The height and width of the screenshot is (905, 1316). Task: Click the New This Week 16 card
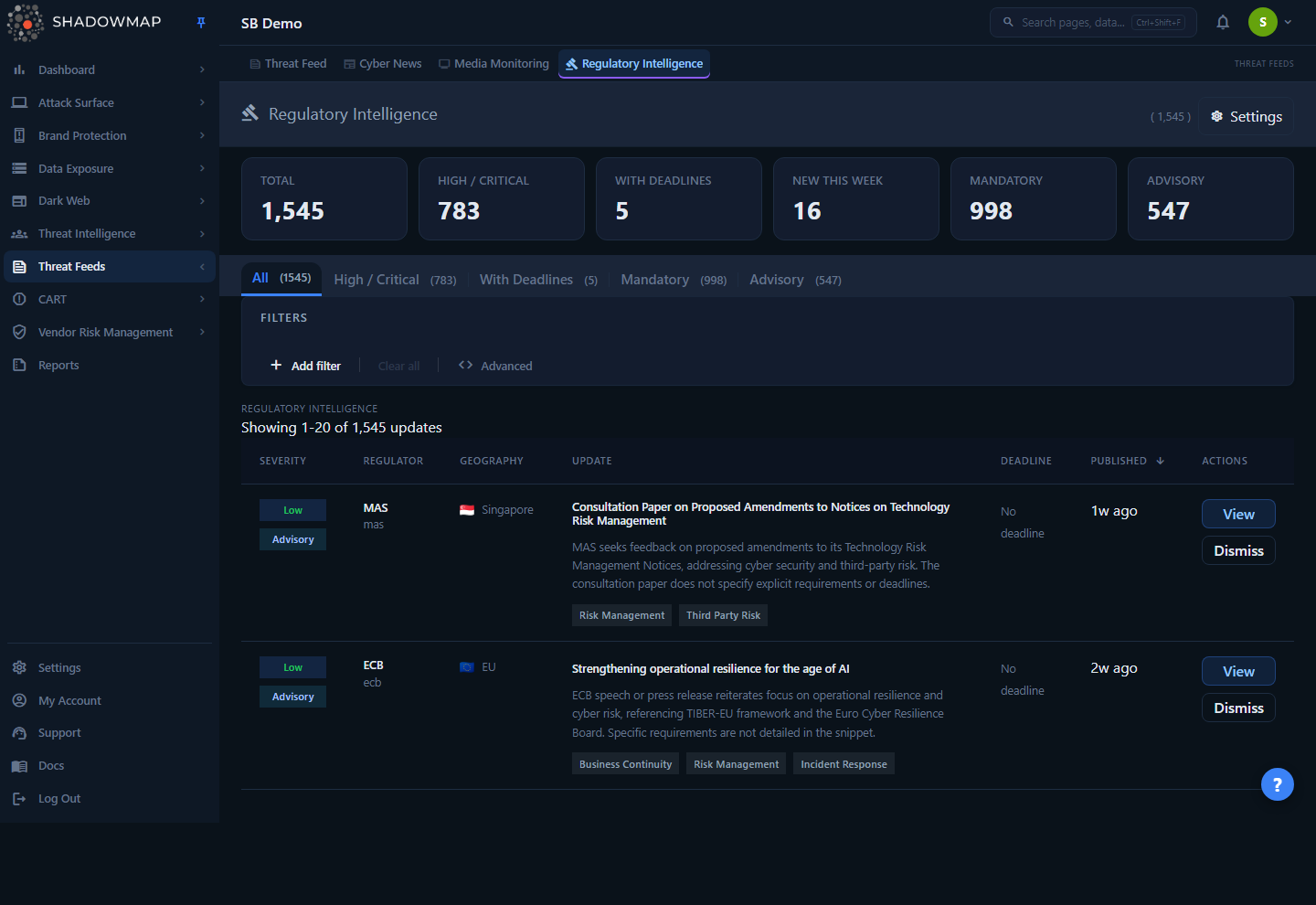(856, 199)
